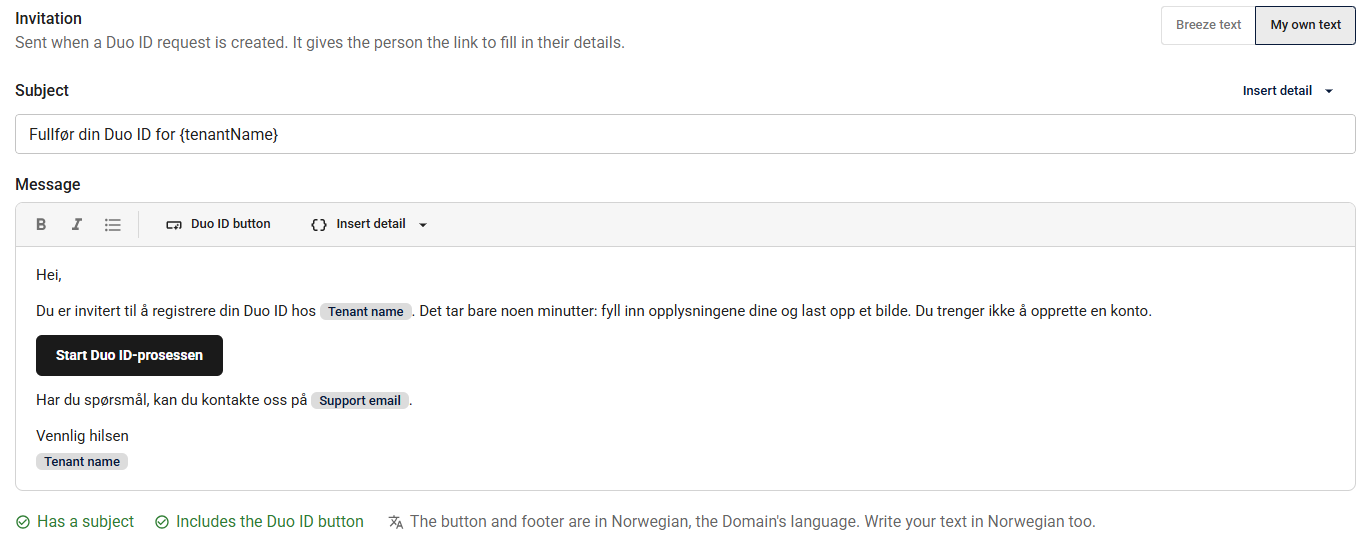Toggle italic formatting in message toolbar
The image size is (1369, 542).
[x=76, y=224]
